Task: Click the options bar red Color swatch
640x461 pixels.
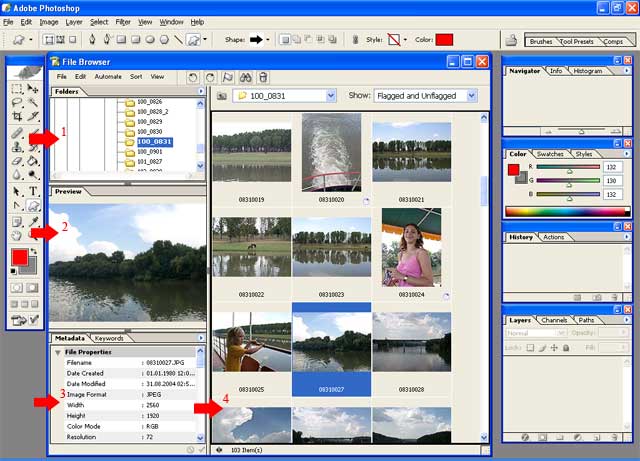Action: (x=444, y=40)
